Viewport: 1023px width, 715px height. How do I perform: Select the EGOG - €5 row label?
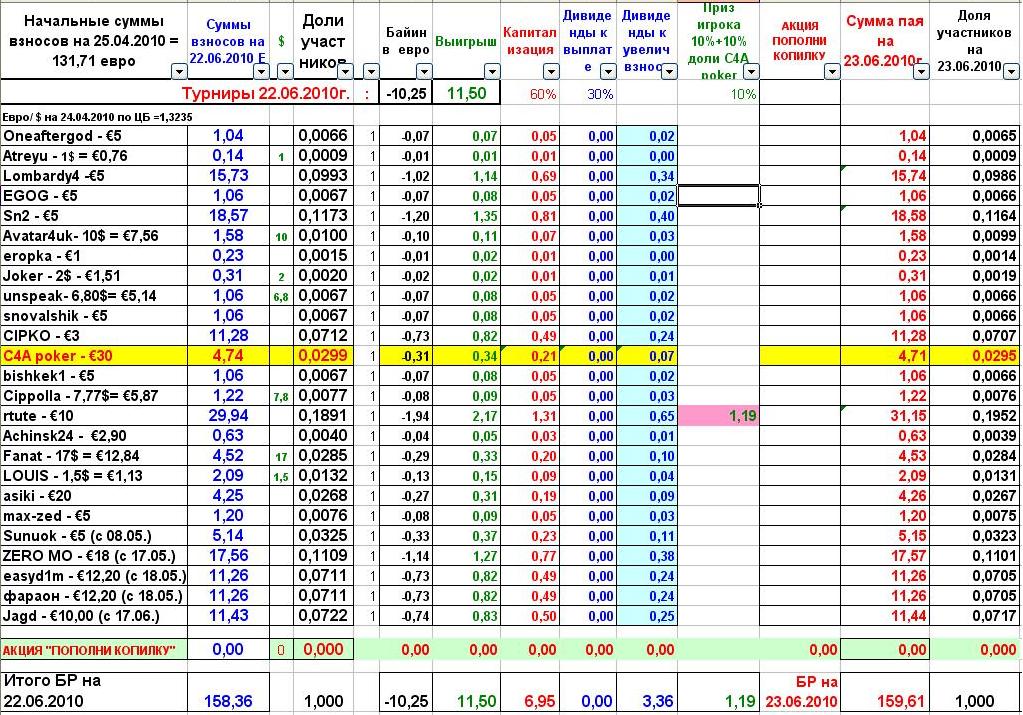[x=94, y=196]
